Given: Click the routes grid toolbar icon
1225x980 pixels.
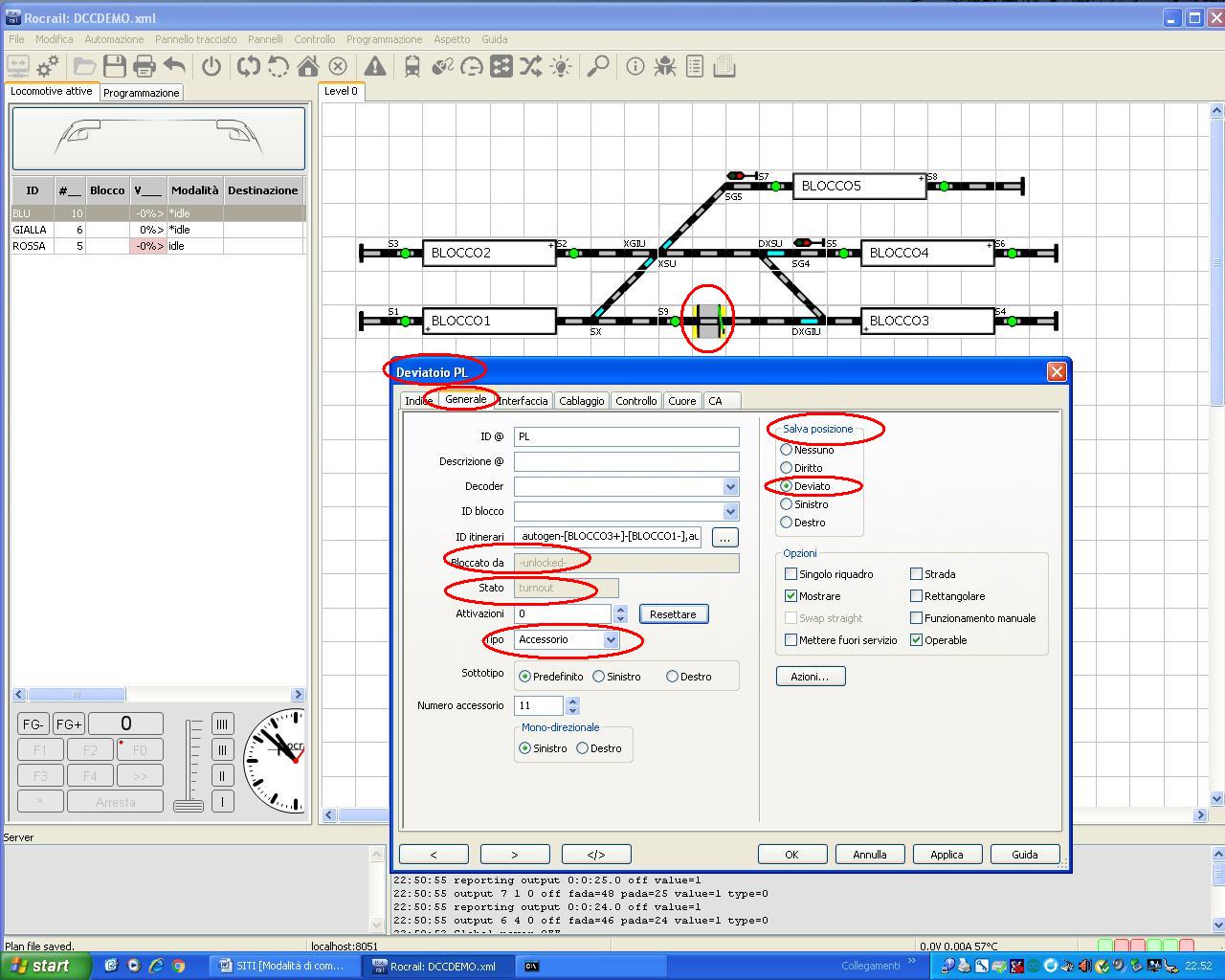Looking at the screenshot, I should [x=501, y=66].
